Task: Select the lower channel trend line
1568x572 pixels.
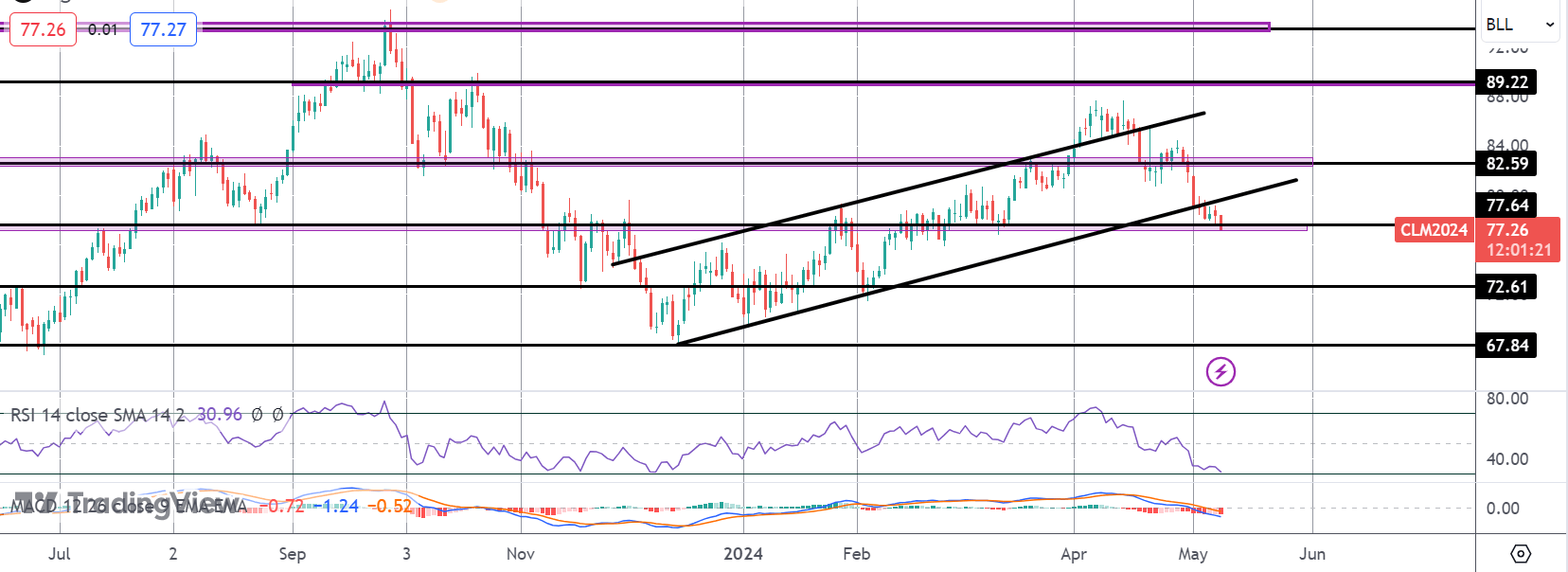Action: [988, 260]
